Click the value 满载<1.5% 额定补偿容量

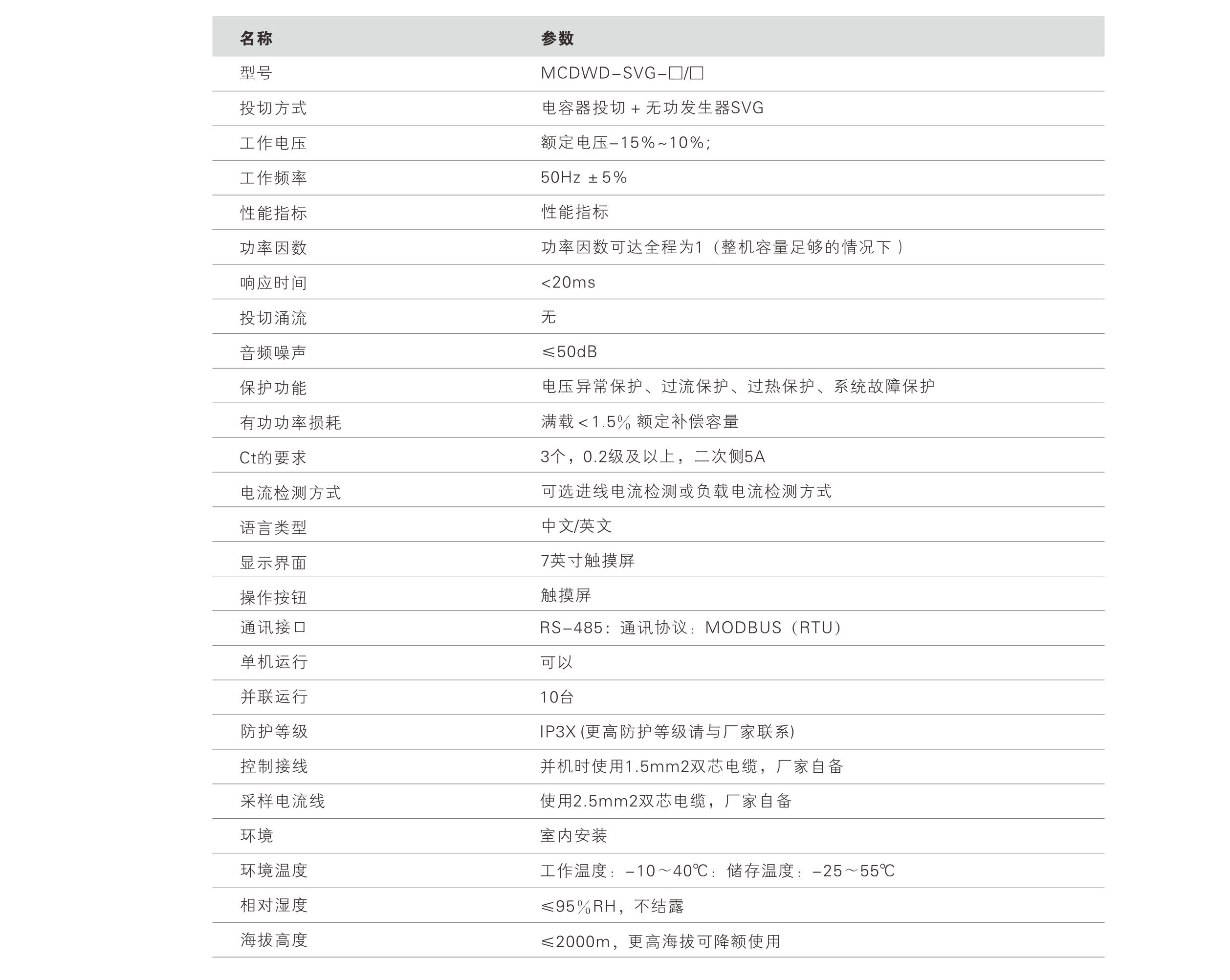(x=639, y=421)
